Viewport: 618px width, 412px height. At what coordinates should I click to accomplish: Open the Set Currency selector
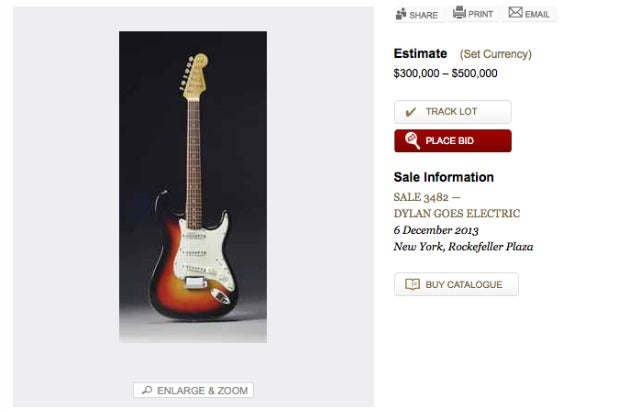click(x=495, y=54)
